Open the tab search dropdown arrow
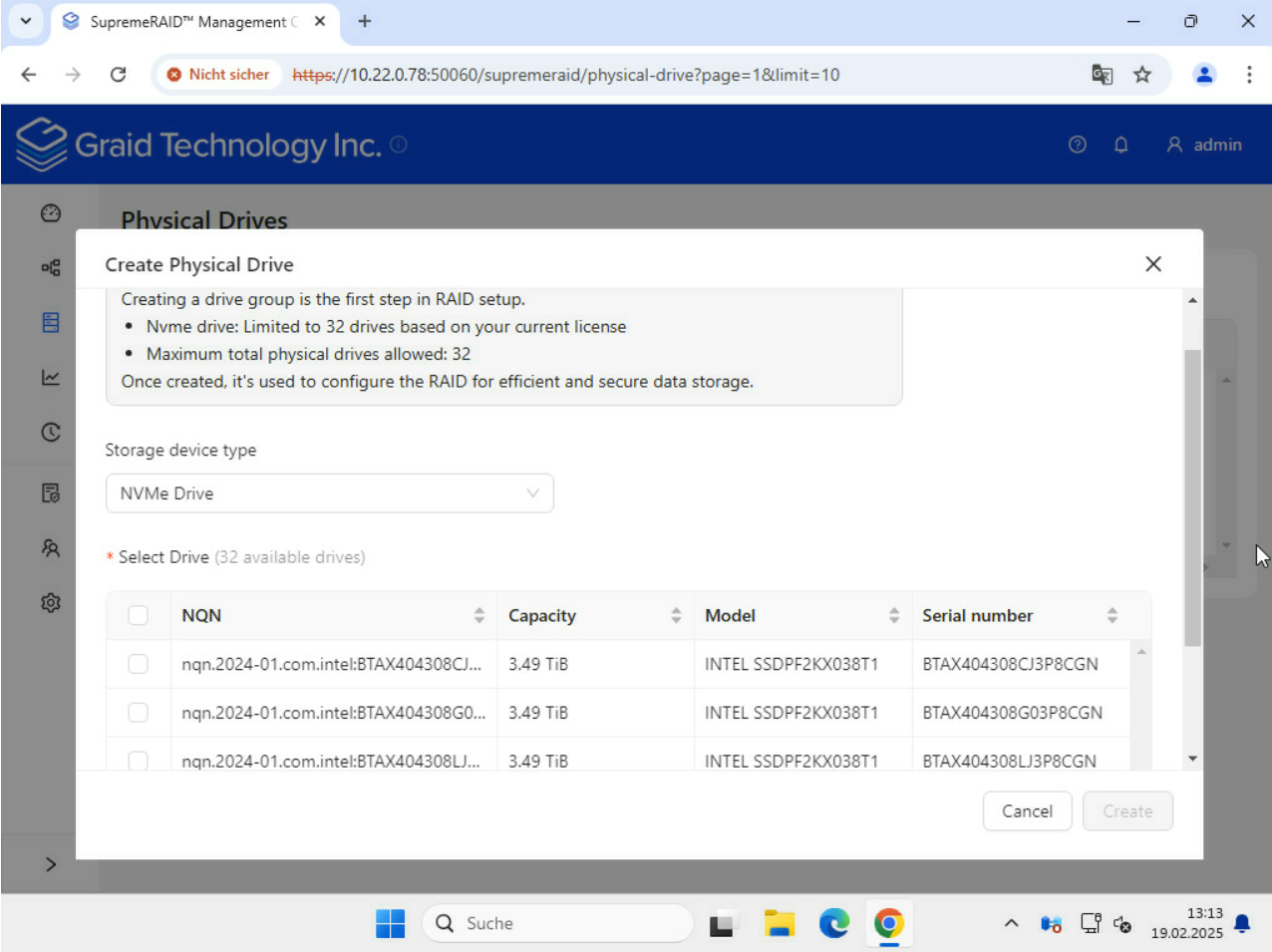1272x952 pixels. [25, 21]
